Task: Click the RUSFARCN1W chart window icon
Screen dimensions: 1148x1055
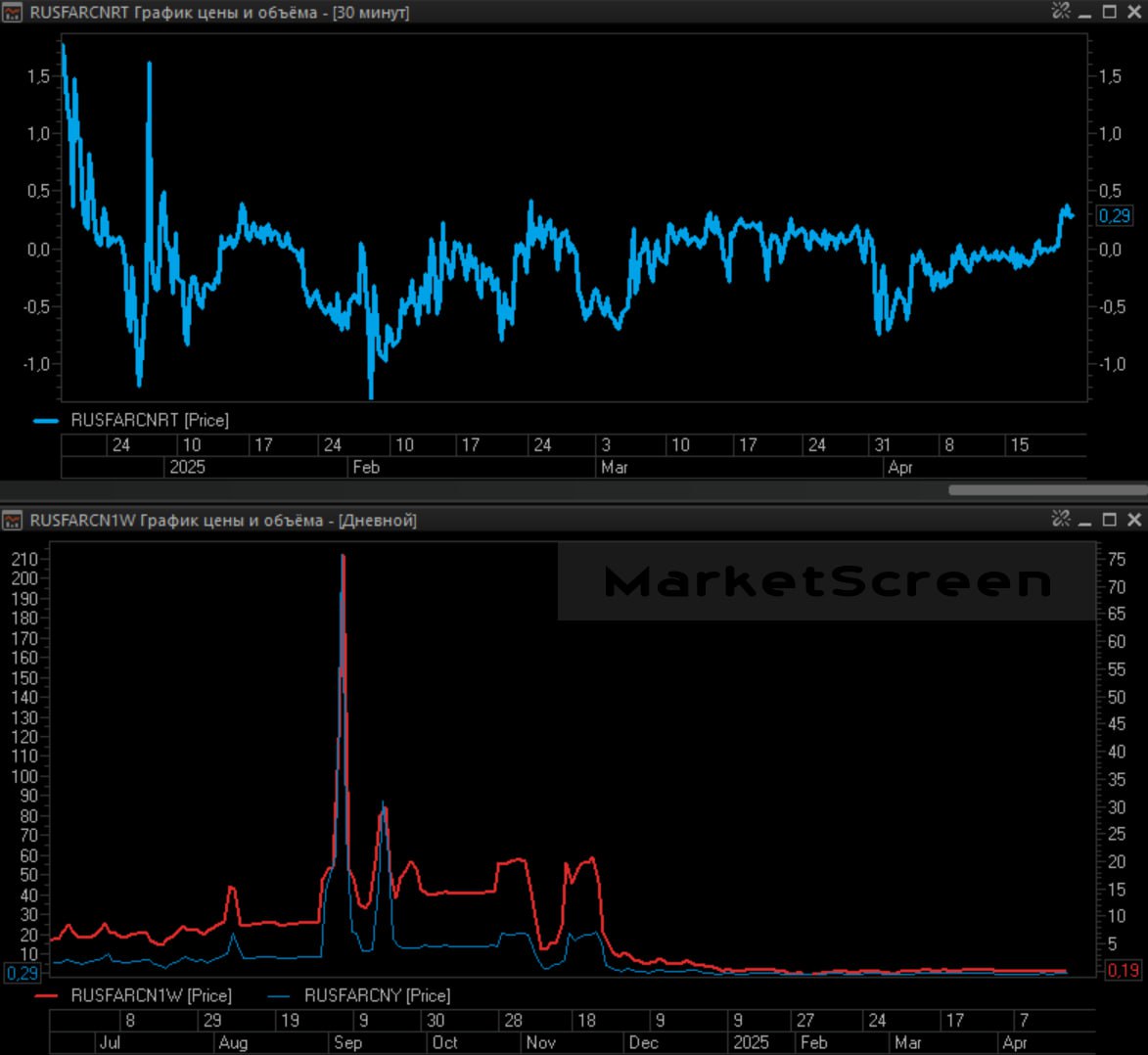Action: (13, 521)
